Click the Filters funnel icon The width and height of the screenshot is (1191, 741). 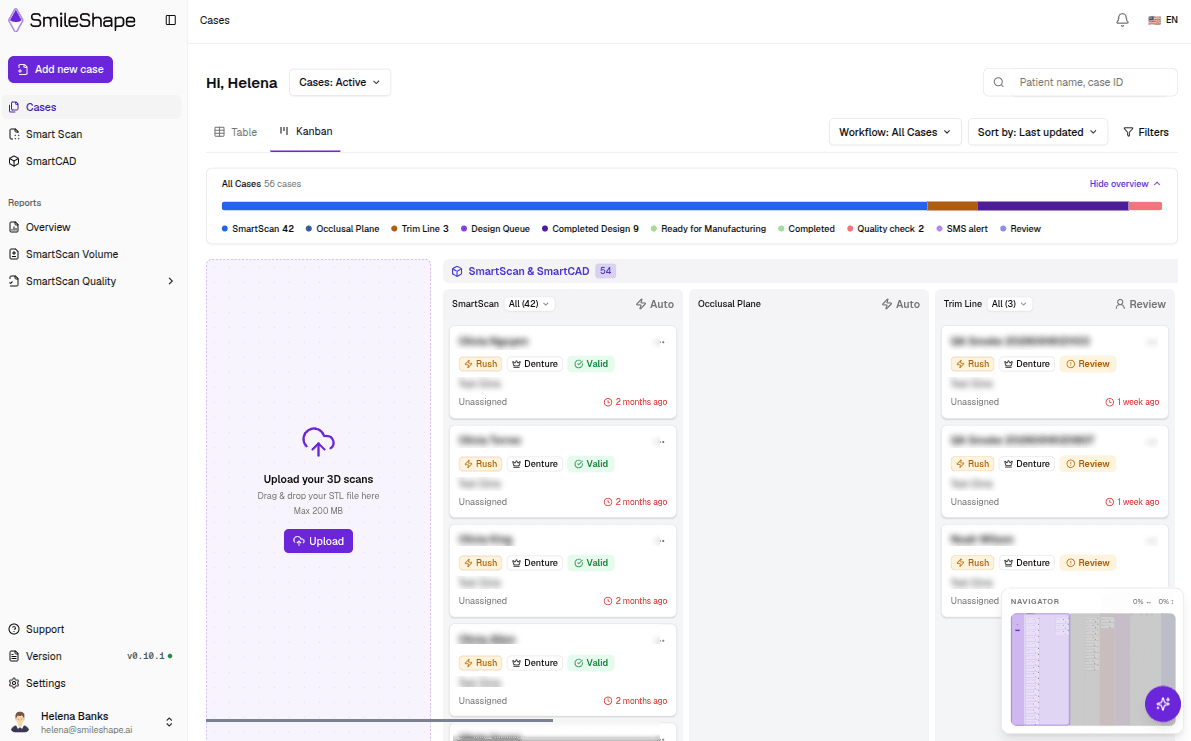1128,132
